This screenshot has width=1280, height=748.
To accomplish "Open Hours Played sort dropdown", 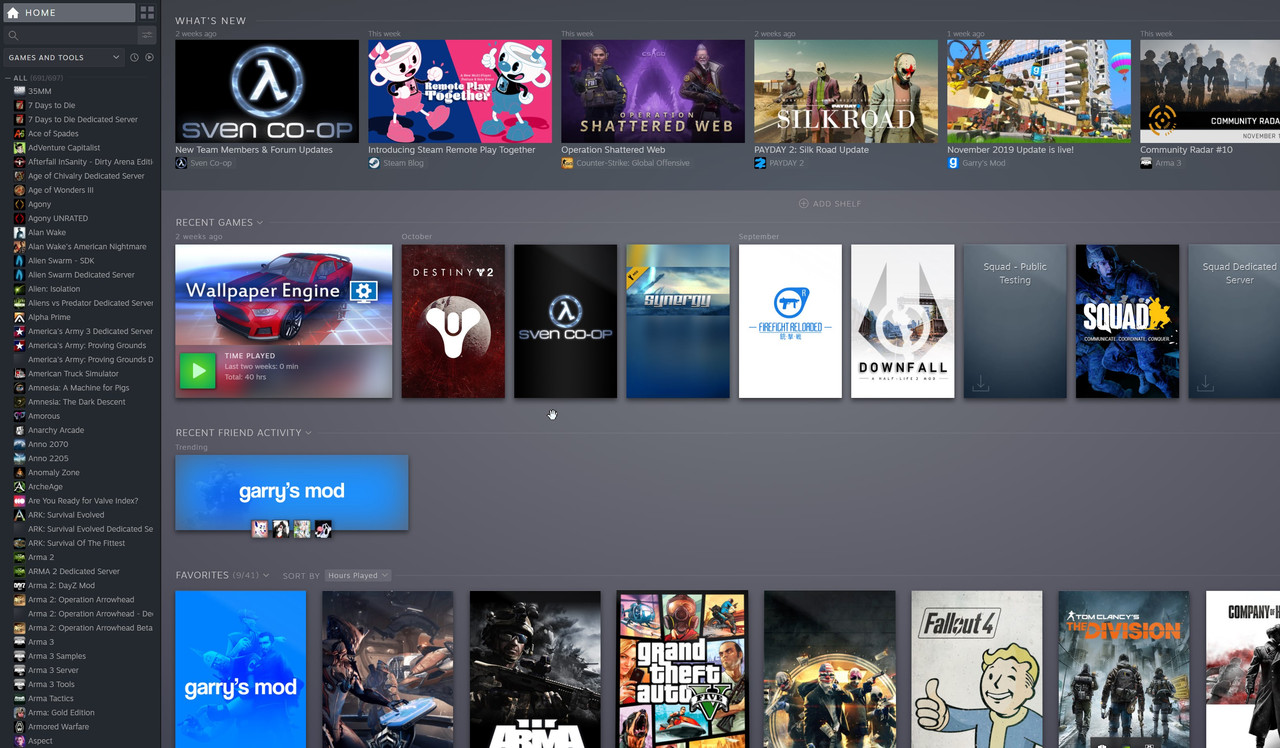I will (358, 575).
